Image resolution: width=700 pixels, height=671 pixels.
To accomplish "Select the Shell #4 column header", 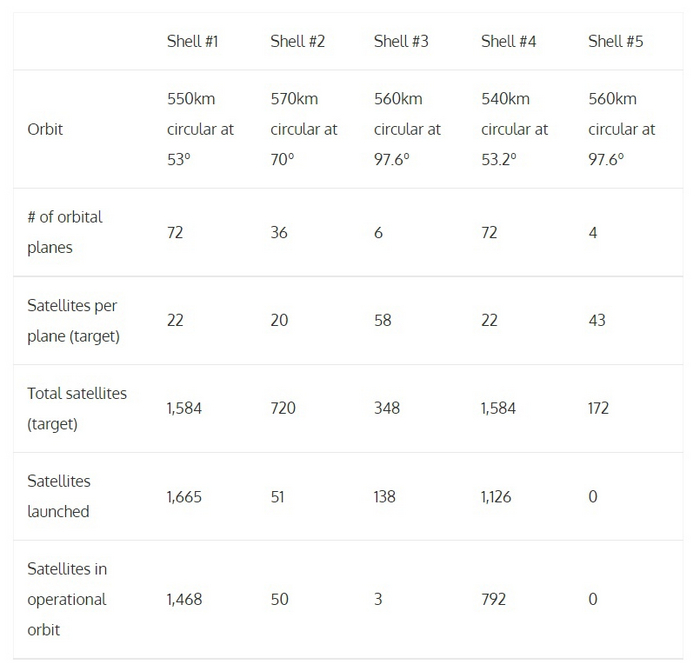I will (508, 41).
